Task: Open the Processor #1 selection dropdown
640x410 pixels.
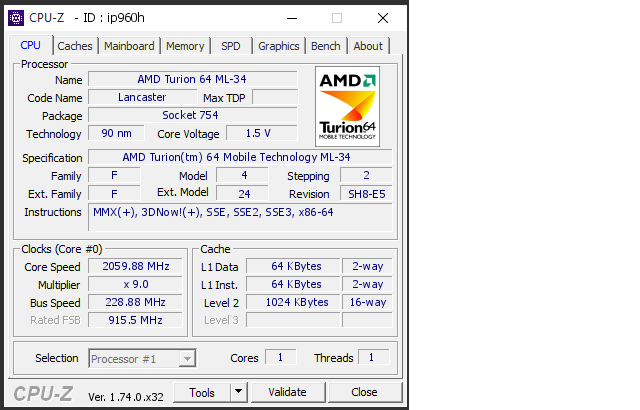Action: [142, 359]
